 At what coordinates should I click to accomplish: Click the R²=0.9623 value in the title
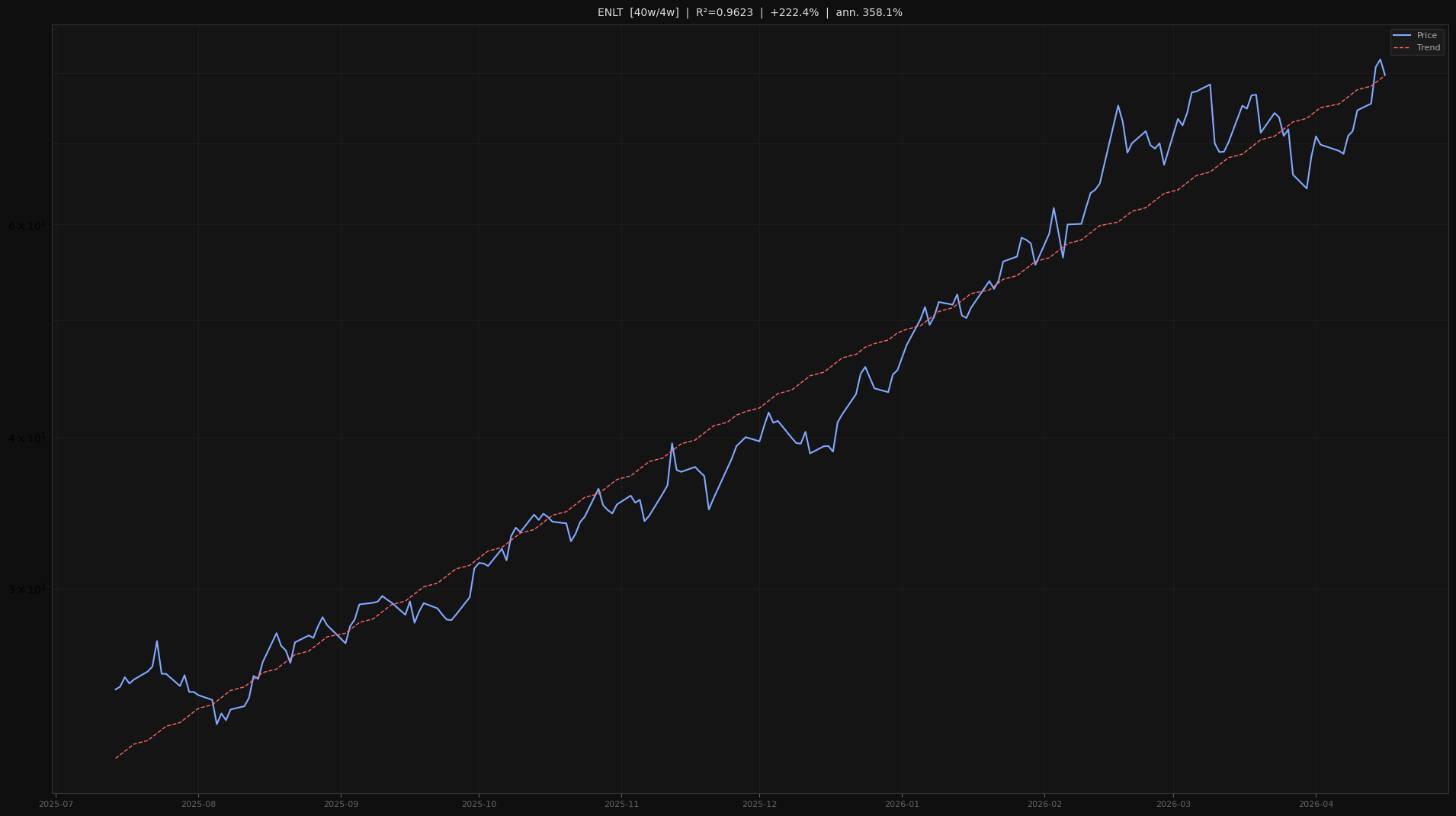[x=723, y=13]
